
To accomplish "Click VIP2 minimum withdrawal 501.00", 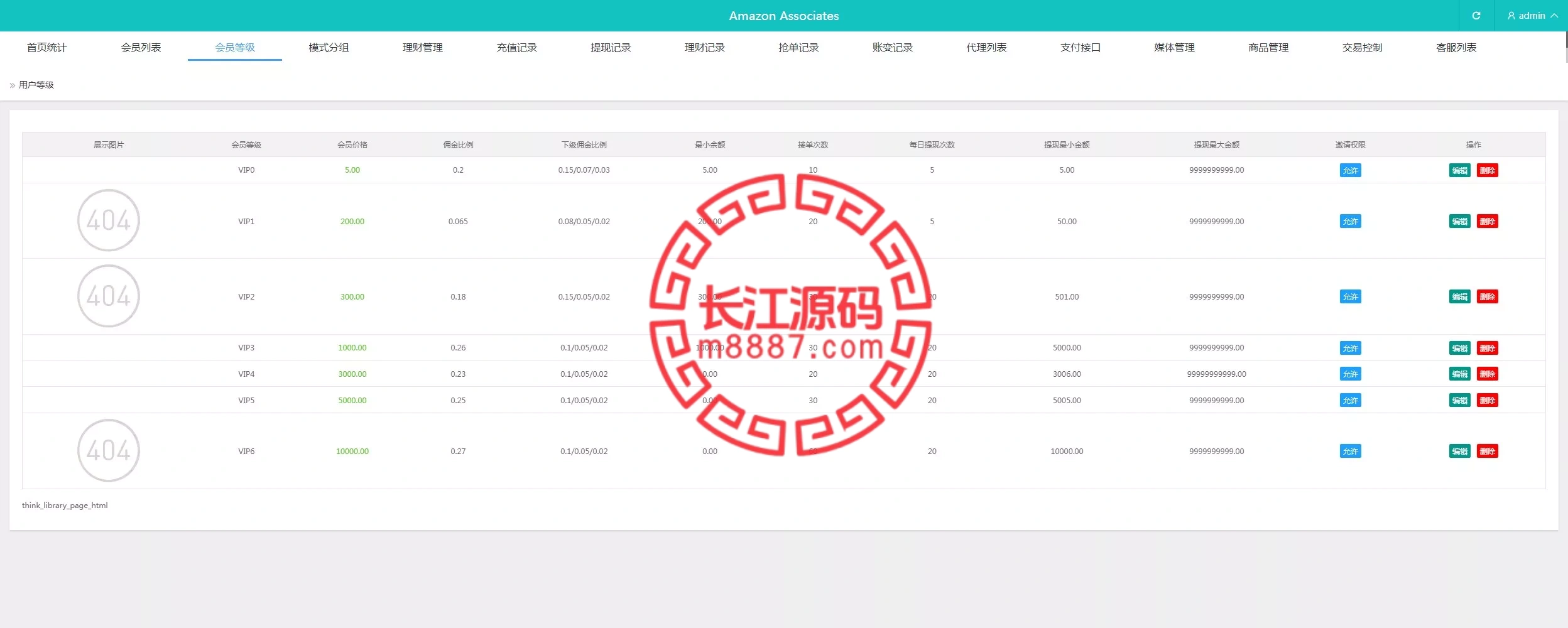I will tap(1067, 296).
